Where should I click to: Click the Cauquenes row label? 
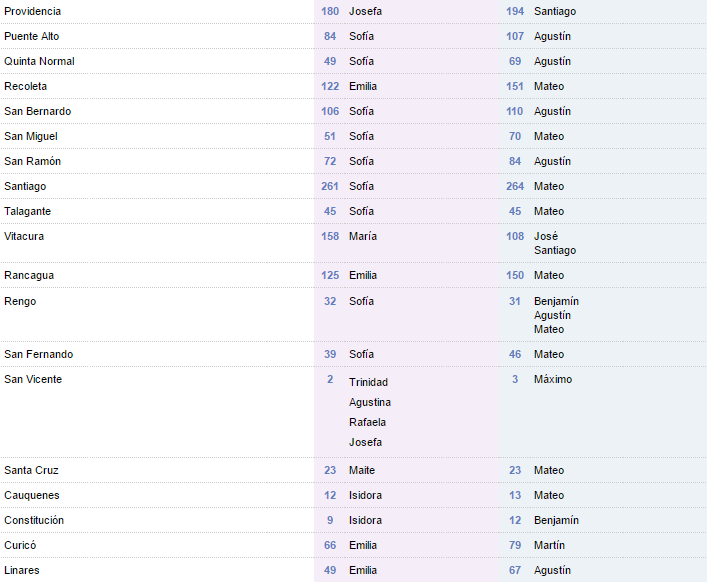32,495
